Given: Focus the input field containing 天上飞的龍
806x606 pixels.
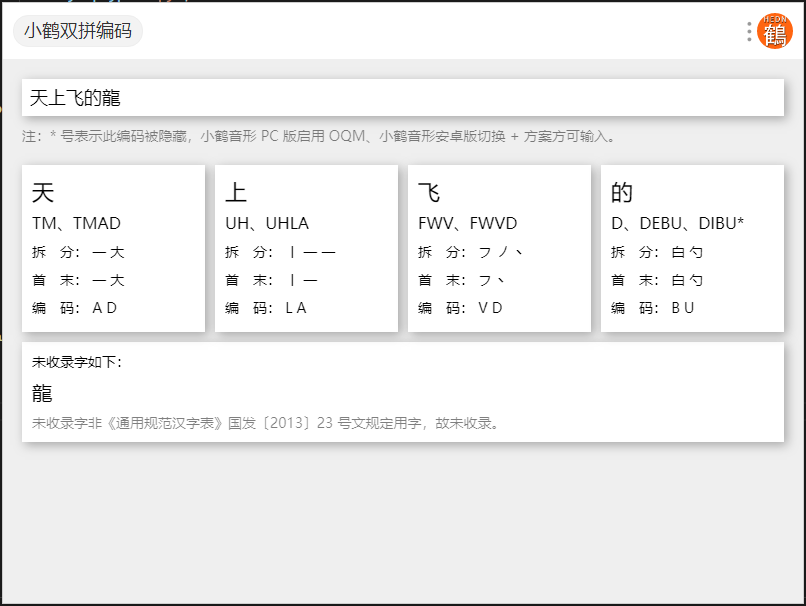Looking at the screenshot, I should [402, 98].
